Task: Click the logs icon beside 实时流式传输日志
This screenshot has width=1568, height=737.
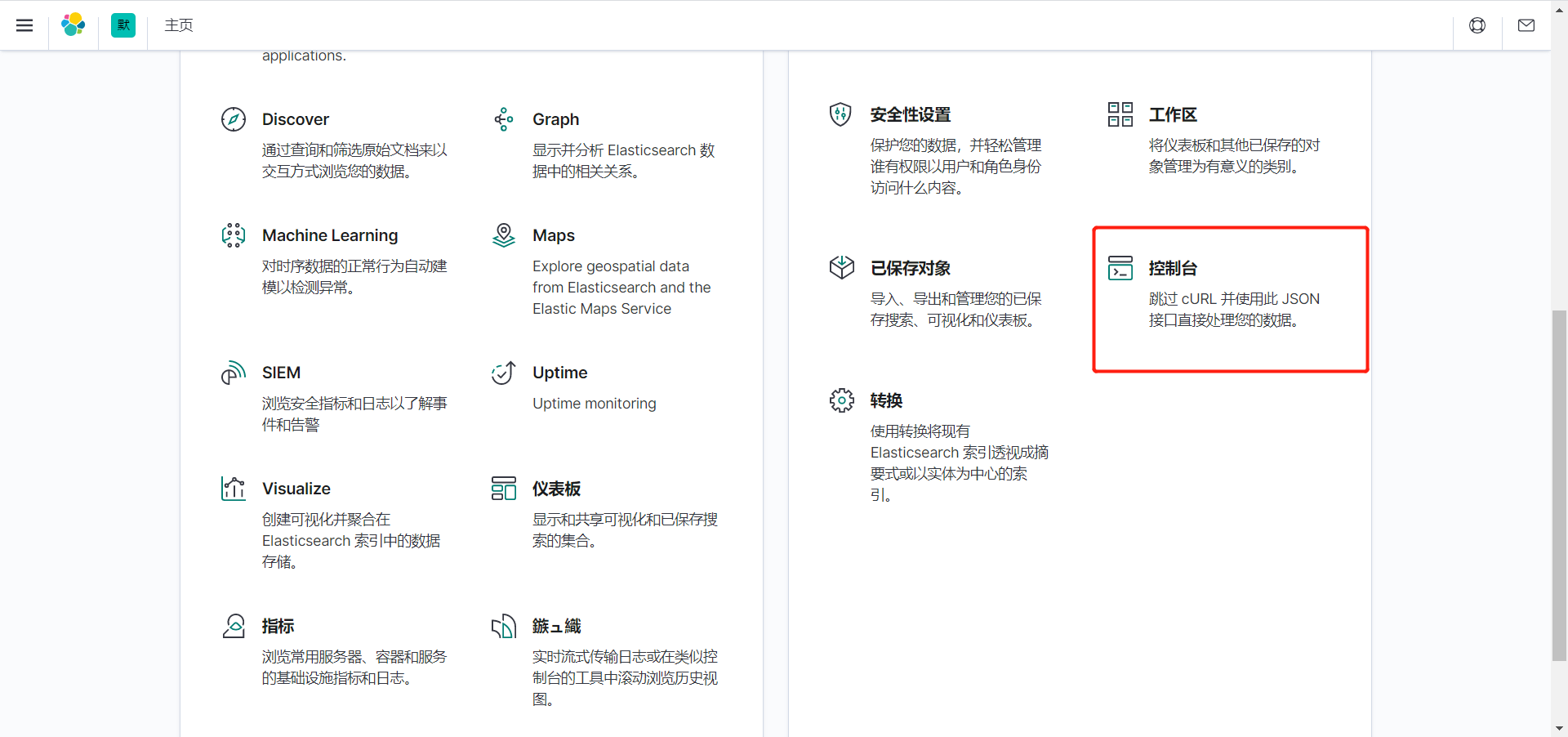Action: tap(504, 626)
